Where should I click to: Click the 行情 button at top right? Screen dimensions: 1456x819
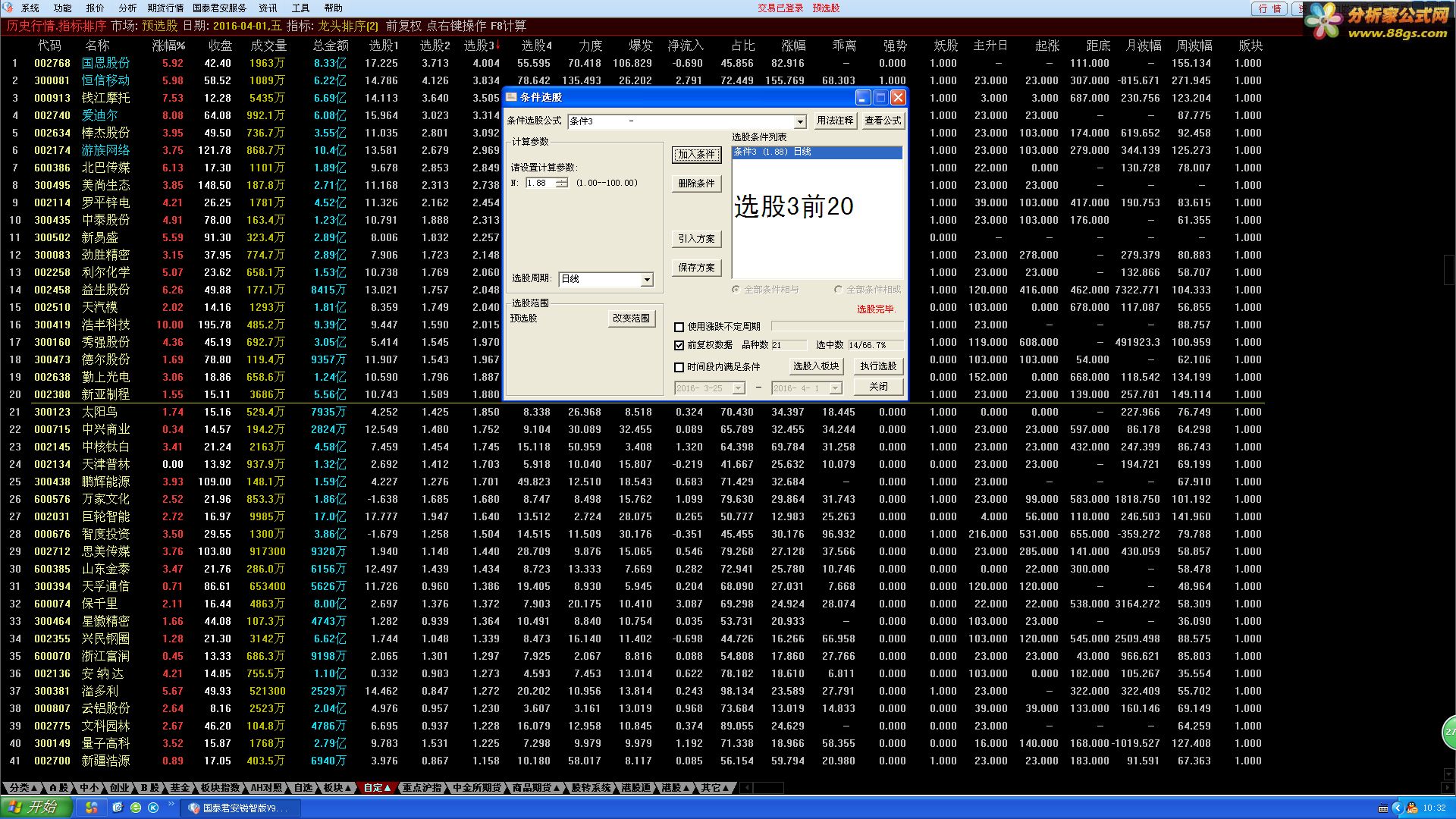[x=1269, y=8]
